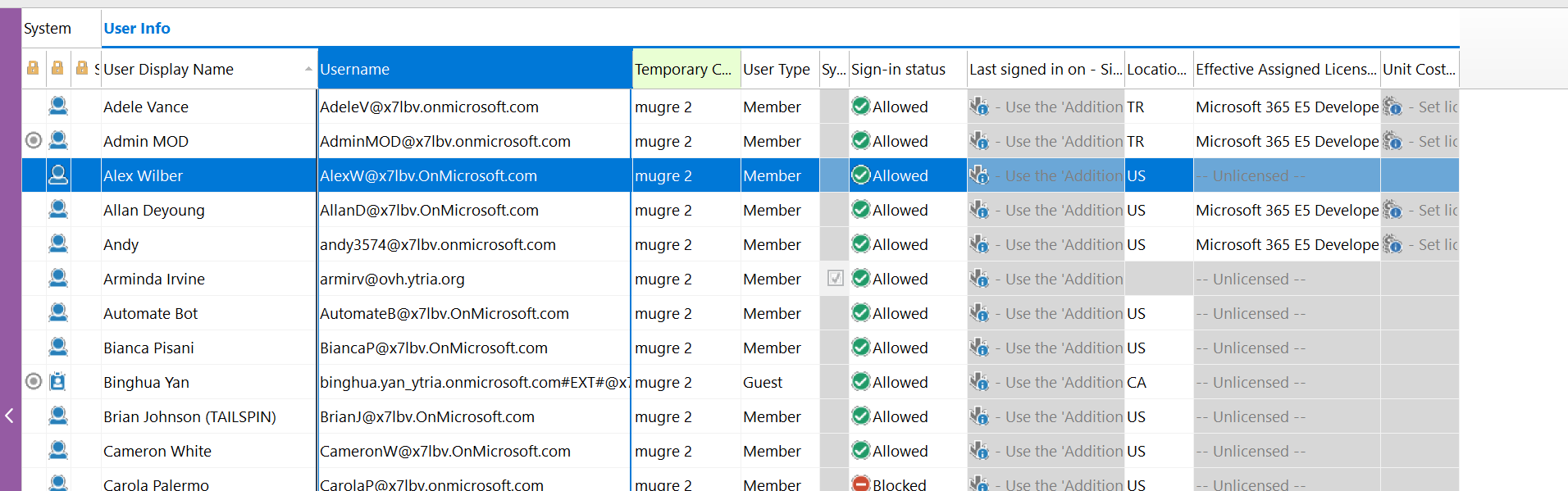Expand the collapsed left side panel chevron
The width and height of the screenshot is (1568, 491).
pyautogui.click(x=10, y=416)
